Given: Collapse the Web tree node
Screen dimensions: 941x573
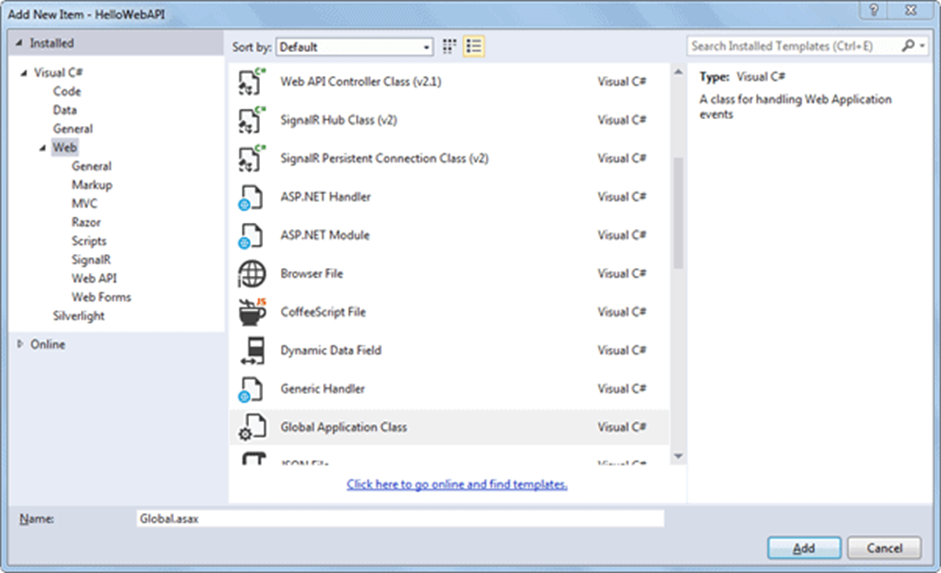Looking at the screenshot, I should [43, 148].
